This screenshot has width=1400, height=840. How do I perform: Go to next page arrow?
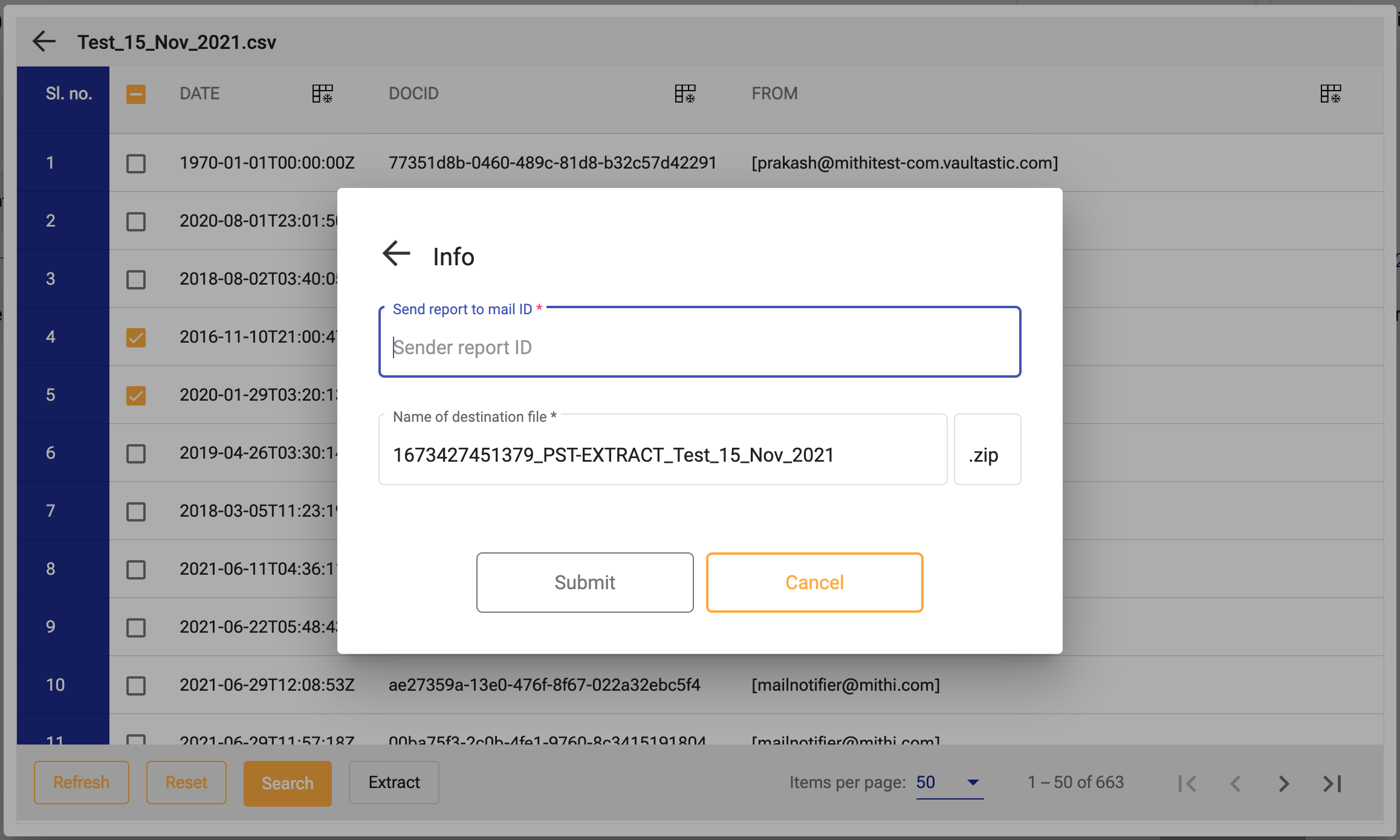click(1284, 784)
